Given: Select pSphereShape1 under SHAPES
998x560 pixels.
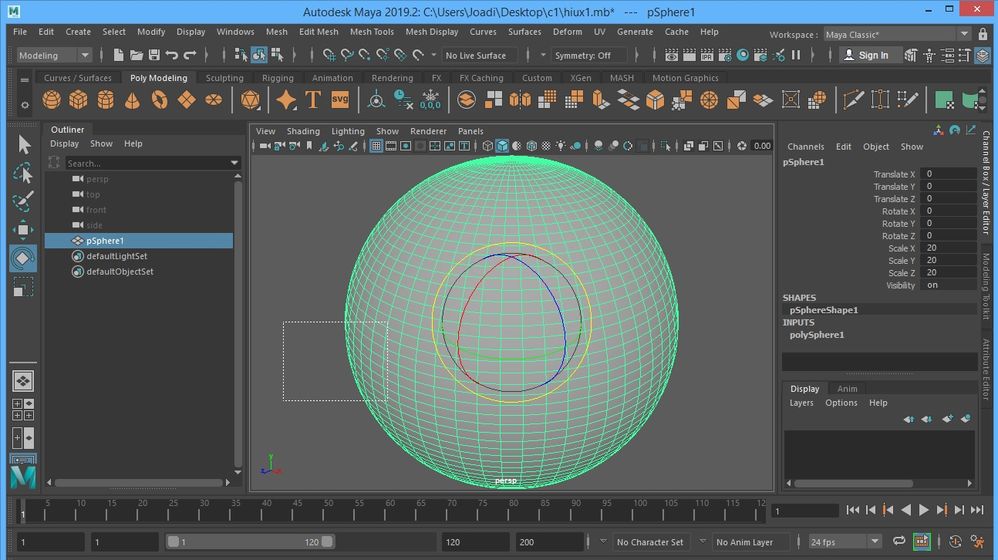Looking at the screenshot, I should pyautogui.click(x=824, y=310).
